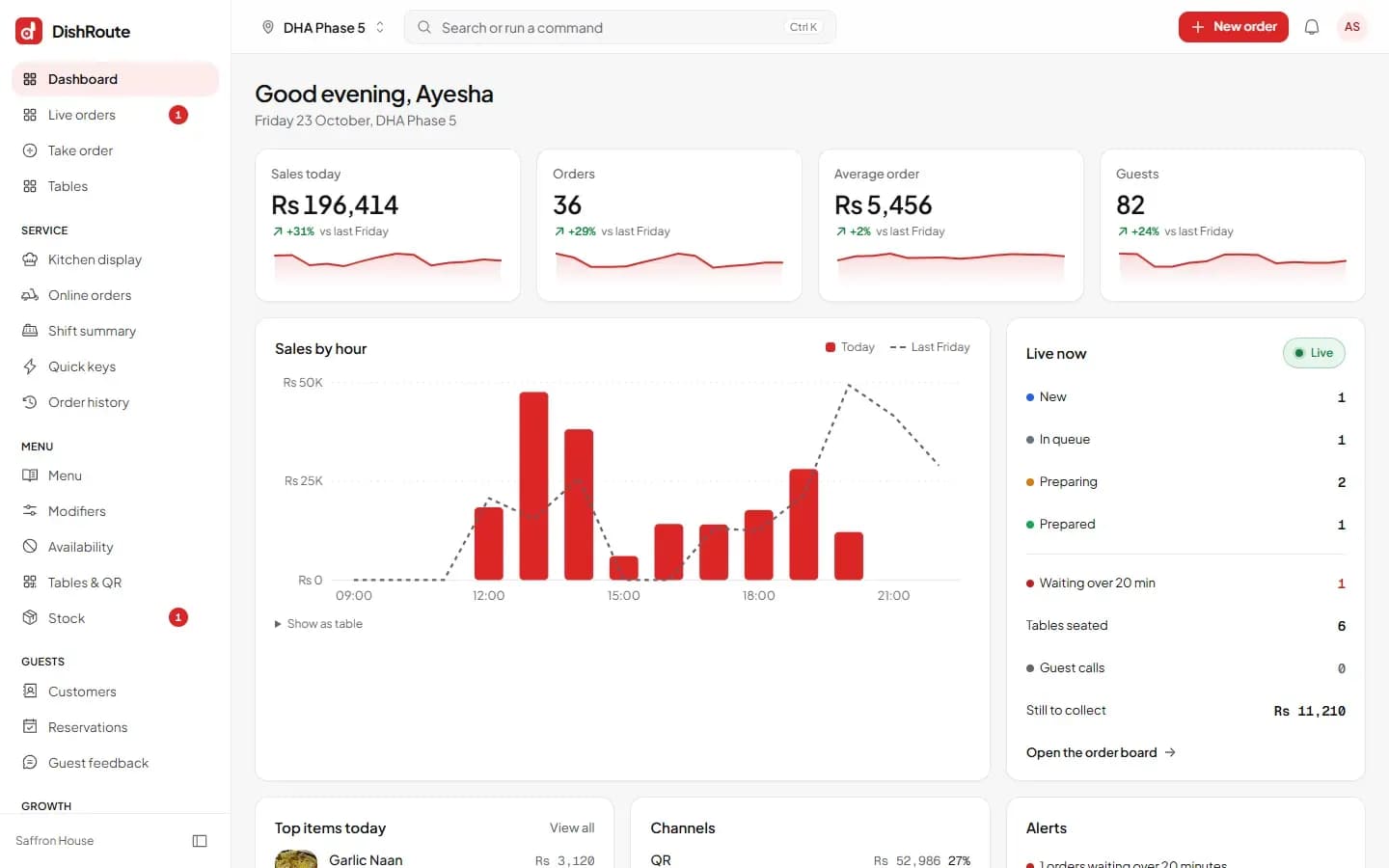Viewport: 1389px width, 868px height.
Task: Click the Guest calls row
Action: [1185, 668]
